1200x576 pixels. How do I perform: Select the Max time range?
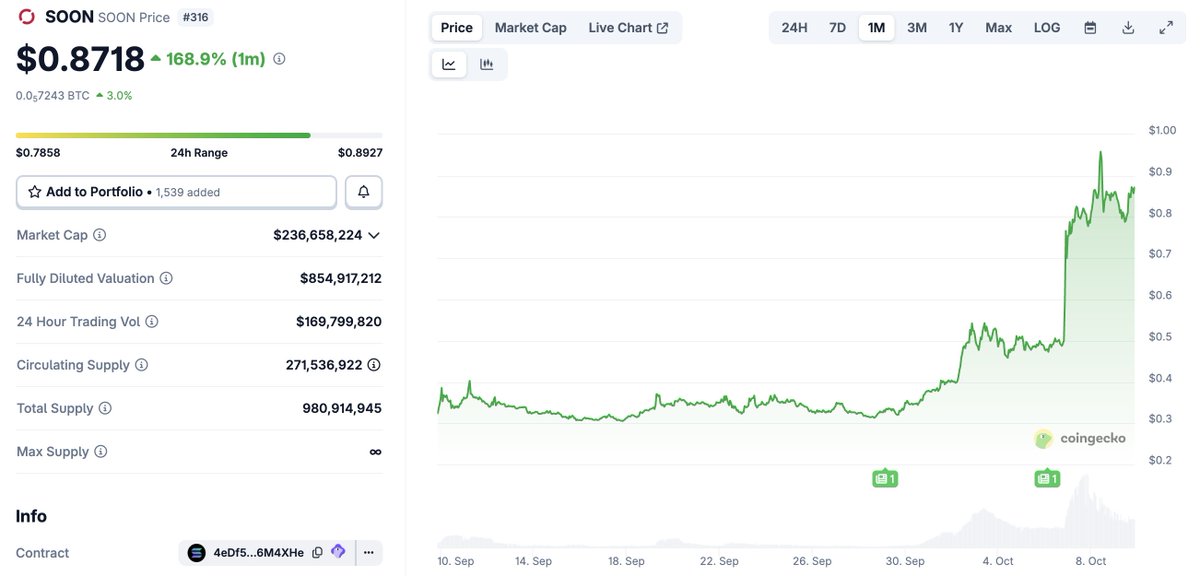point(999,28)
